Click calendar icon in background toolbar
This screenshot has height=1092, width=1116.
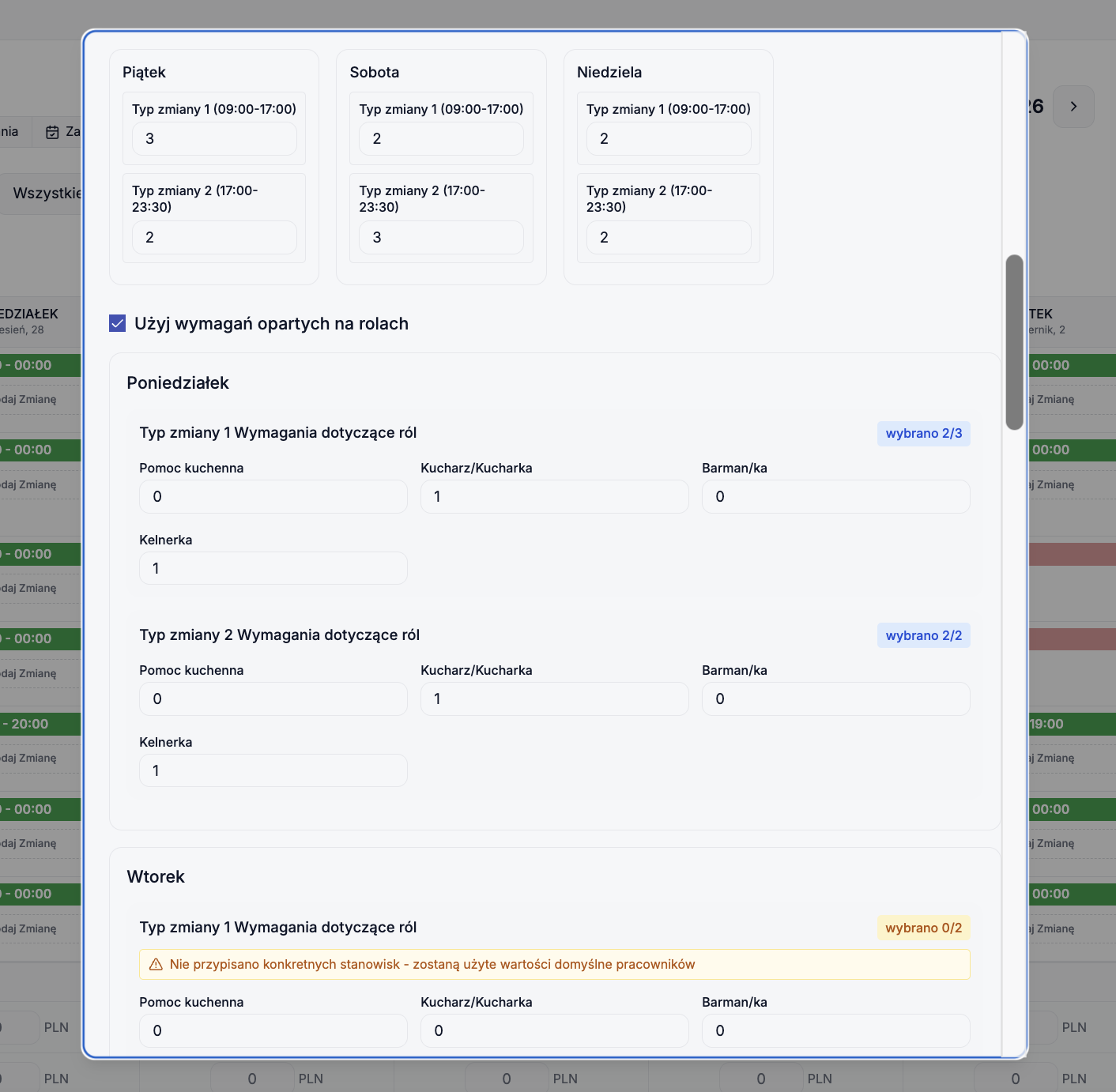pos(52,132)
